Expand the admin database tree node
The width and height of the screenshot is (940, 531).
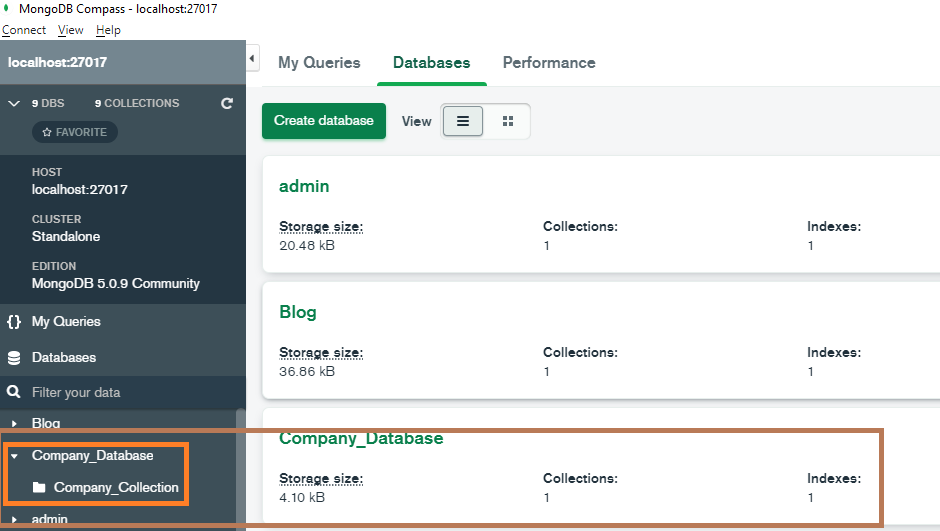pyautogui.click(x=14, y=519)
